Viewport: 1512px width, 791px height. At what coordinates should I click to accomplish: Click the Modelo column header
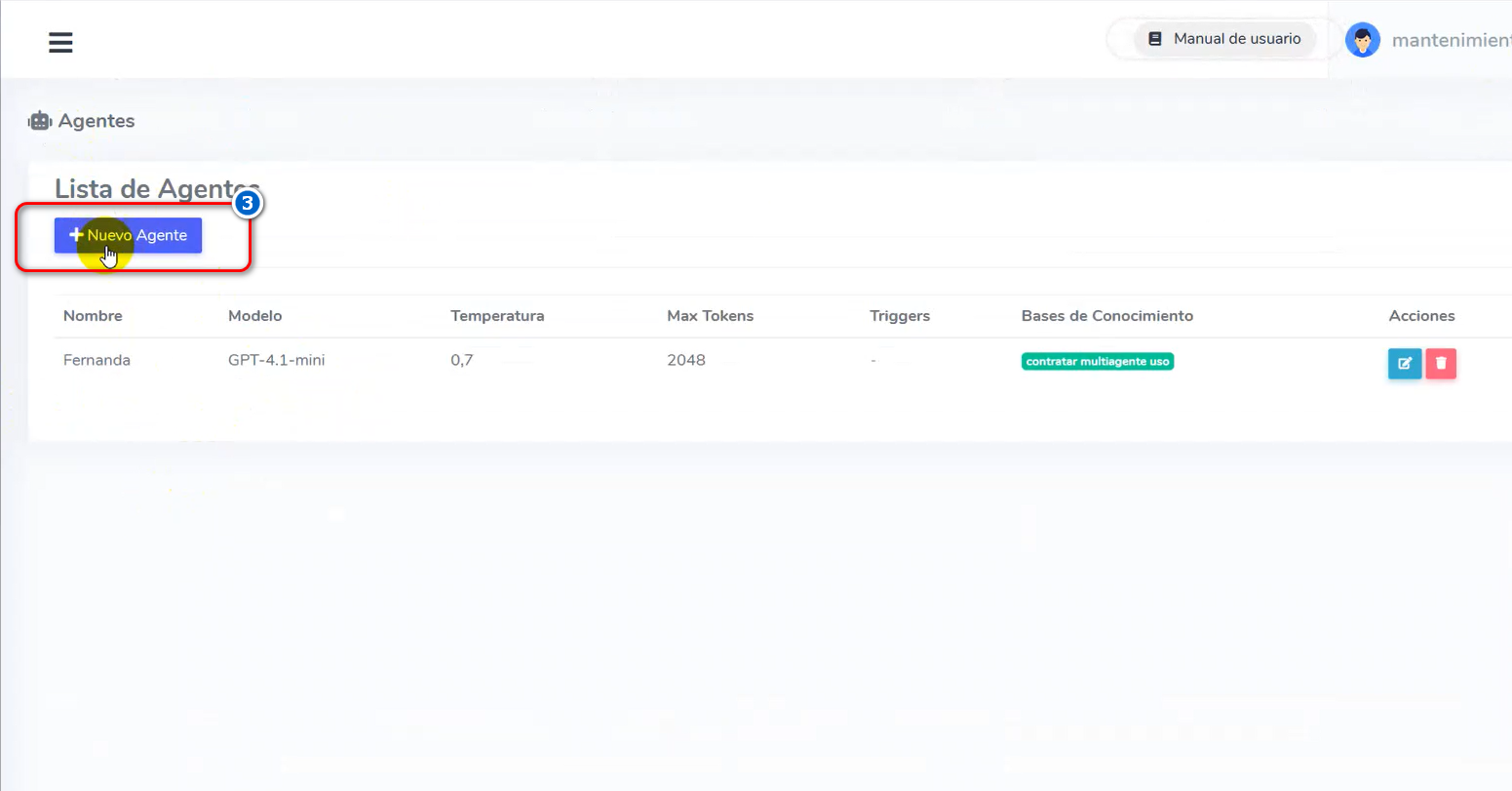254,316
